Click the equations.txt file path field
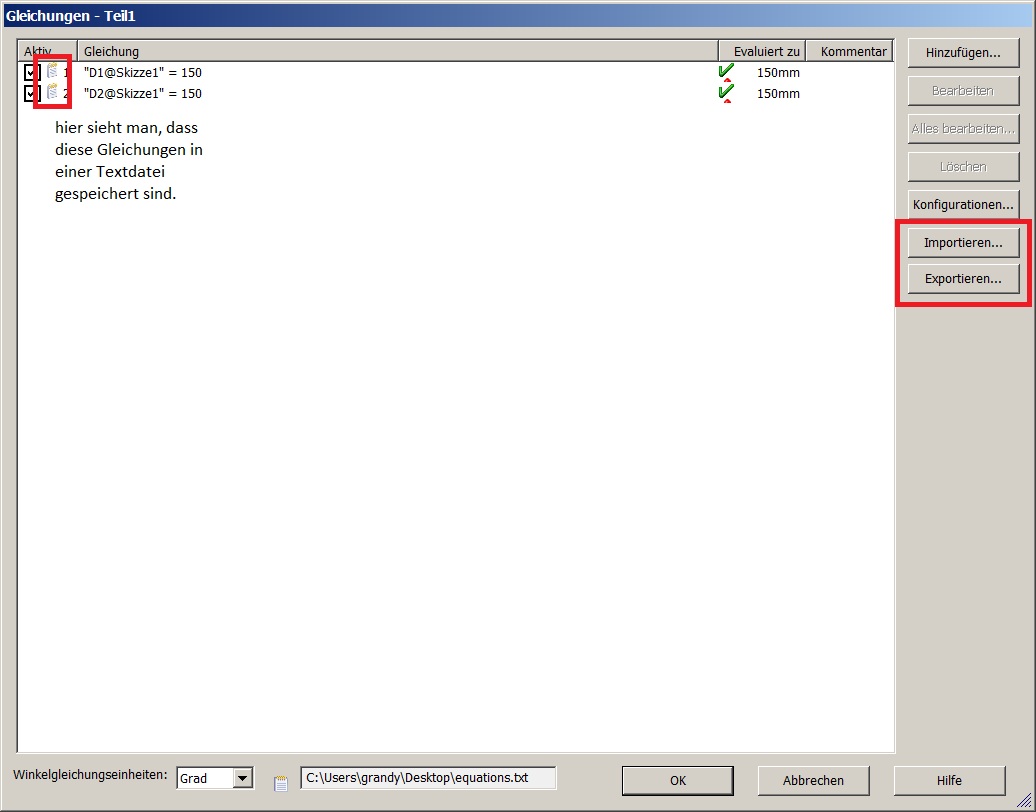 click(x=428, y=778)
